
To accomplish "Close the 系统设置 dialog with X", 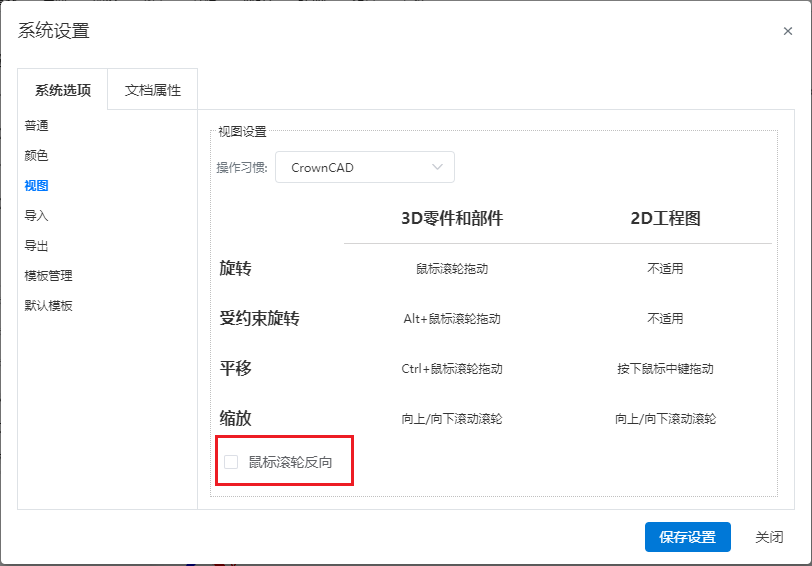I will [x=788, y=31].
